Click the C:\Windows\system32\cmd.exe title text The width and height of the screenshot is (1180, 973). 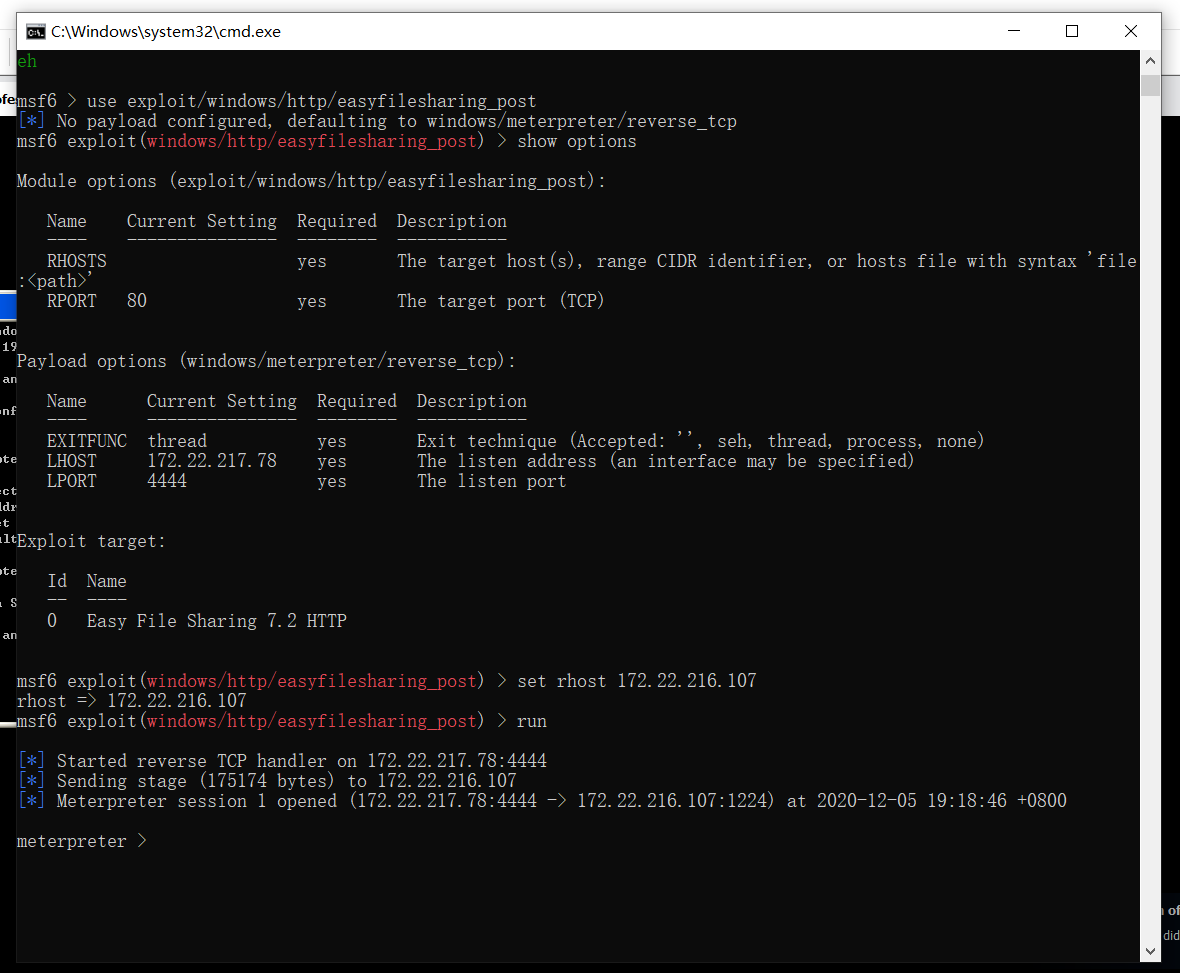click(x=166, y=32)
